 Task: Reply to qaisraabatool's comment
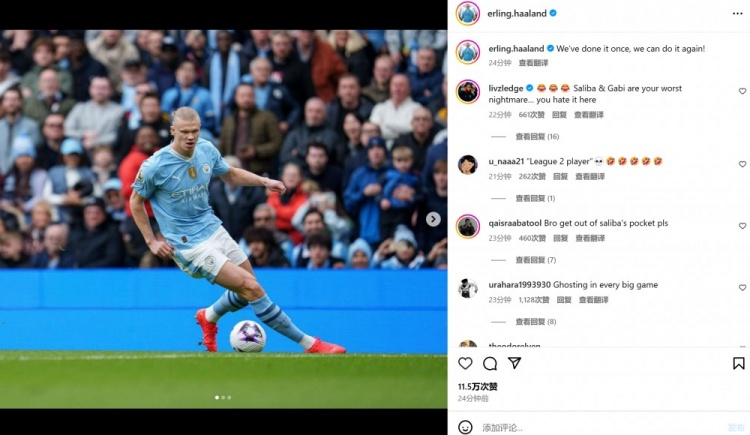[x=560, y=238]
